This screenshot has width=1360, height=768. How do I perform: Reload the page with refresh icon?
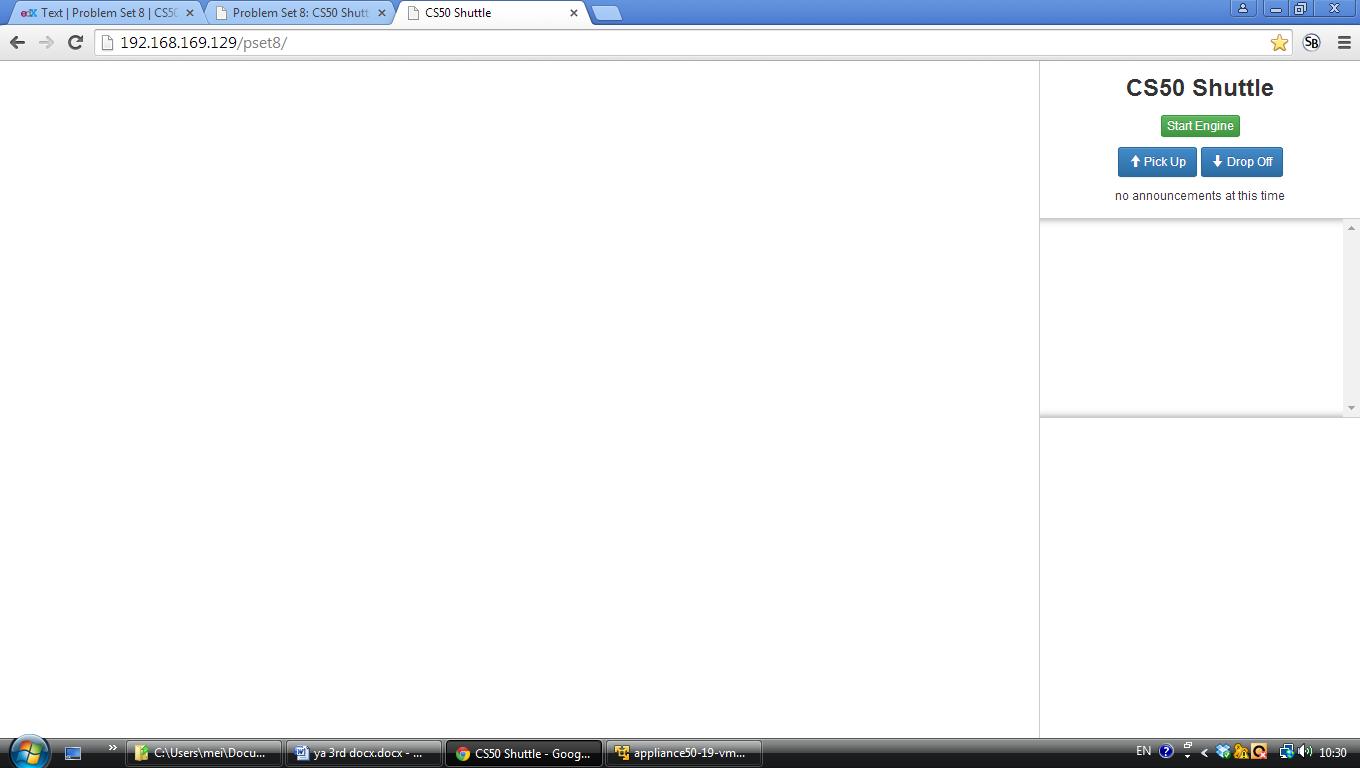click(x=75, y=42)
